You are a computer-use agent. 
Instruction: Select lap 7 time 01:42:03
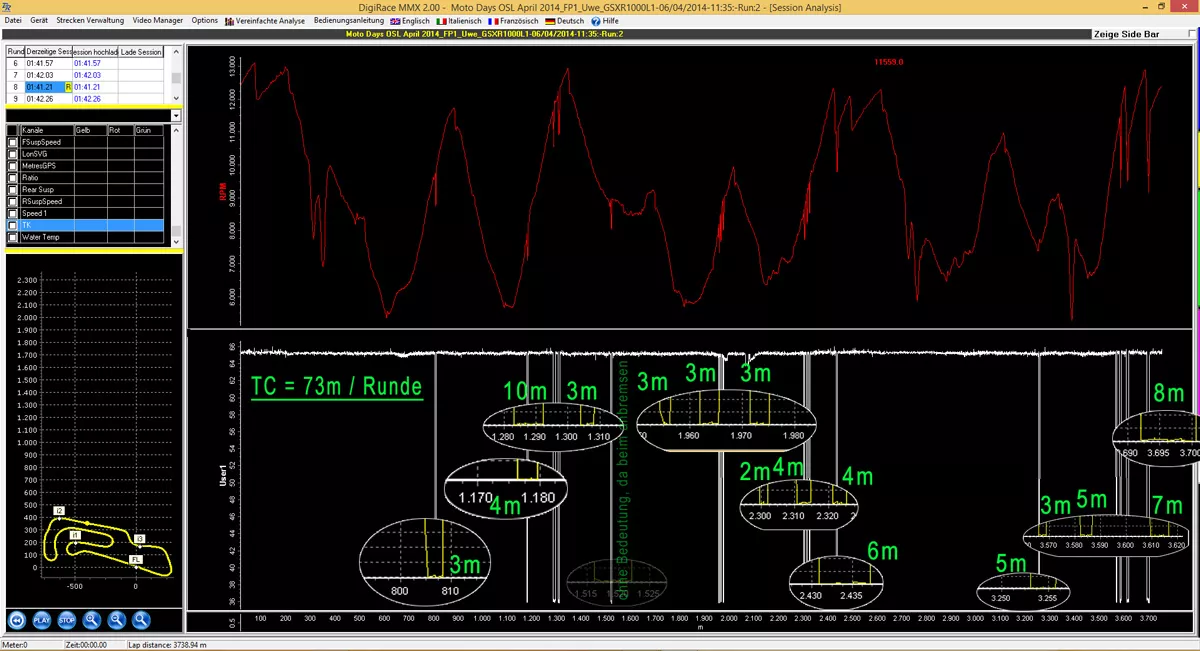pos(40,75)
